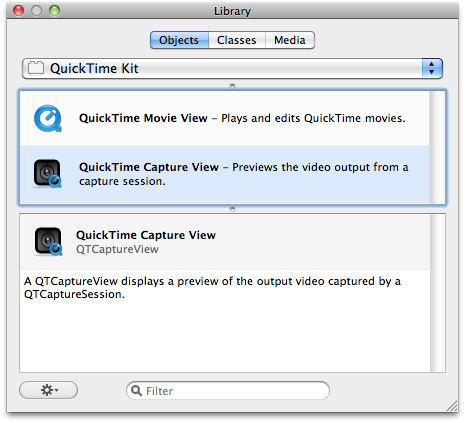465x423 pixels.
Task: Click the folder icon beside QuickTime Kit
Action: [x=36, y=68]
